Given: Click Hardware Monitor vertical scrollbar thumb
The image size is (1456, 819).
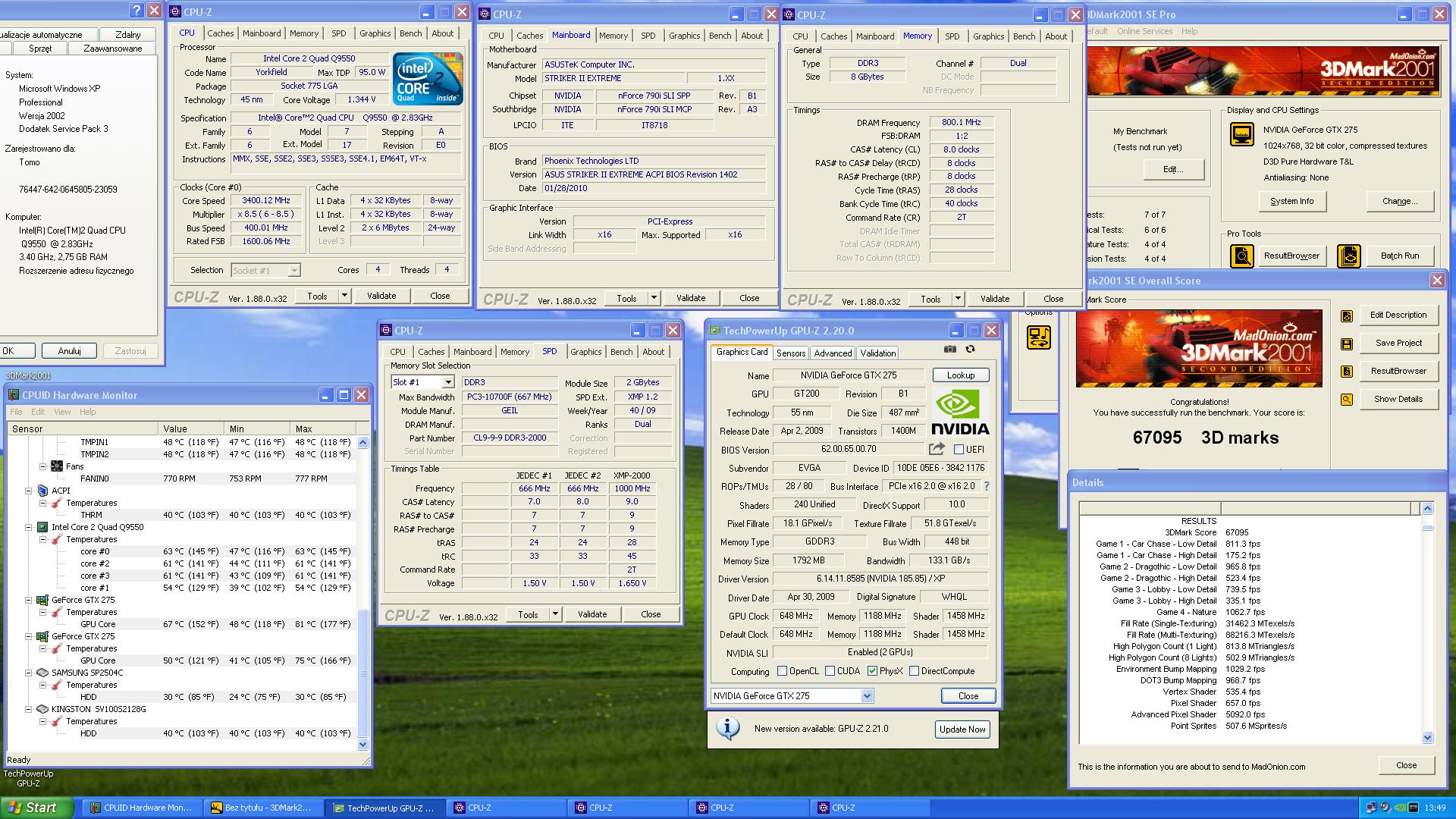Looking at the screenshot, I should tap(362, 673).
